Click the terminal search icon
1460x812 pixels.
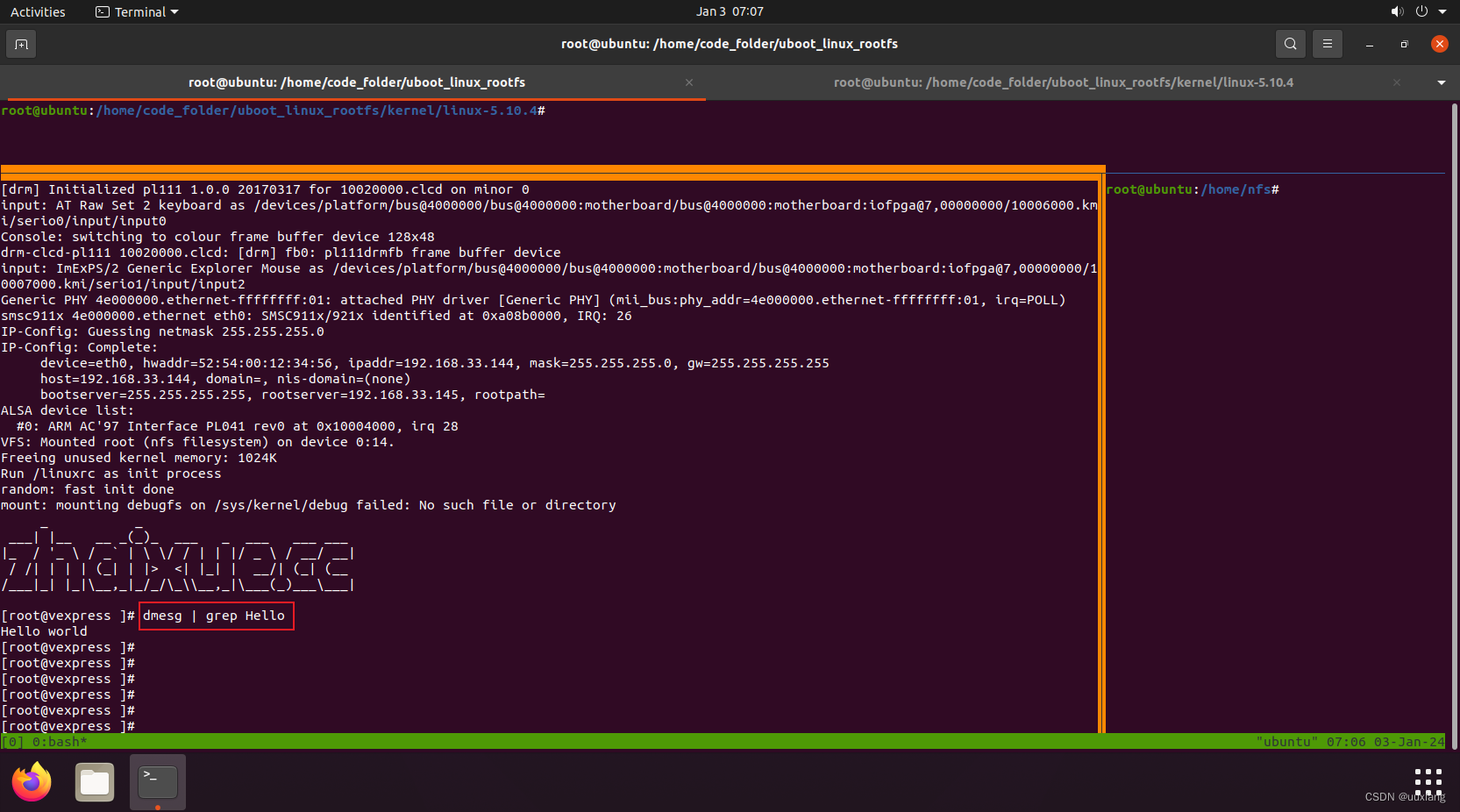pyautogui.click(x=1290, y=44)
